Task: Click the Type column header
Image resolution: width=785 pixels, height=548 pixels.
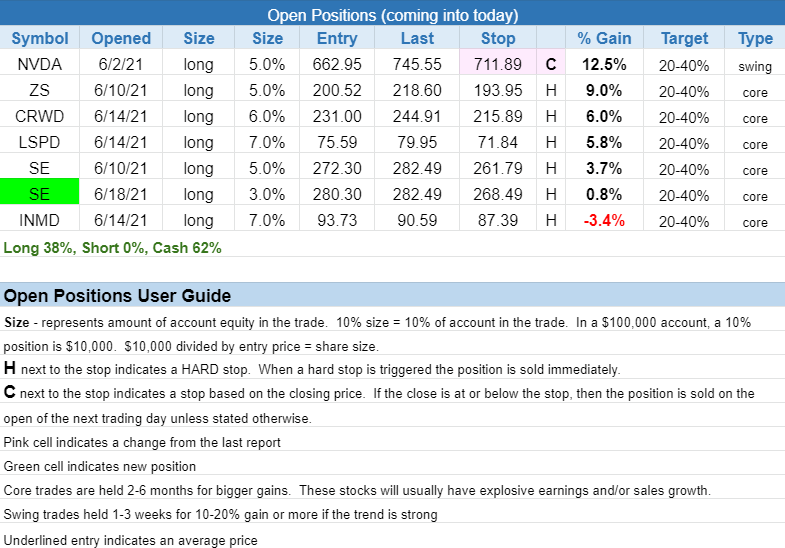Action: tap(755, 38)
